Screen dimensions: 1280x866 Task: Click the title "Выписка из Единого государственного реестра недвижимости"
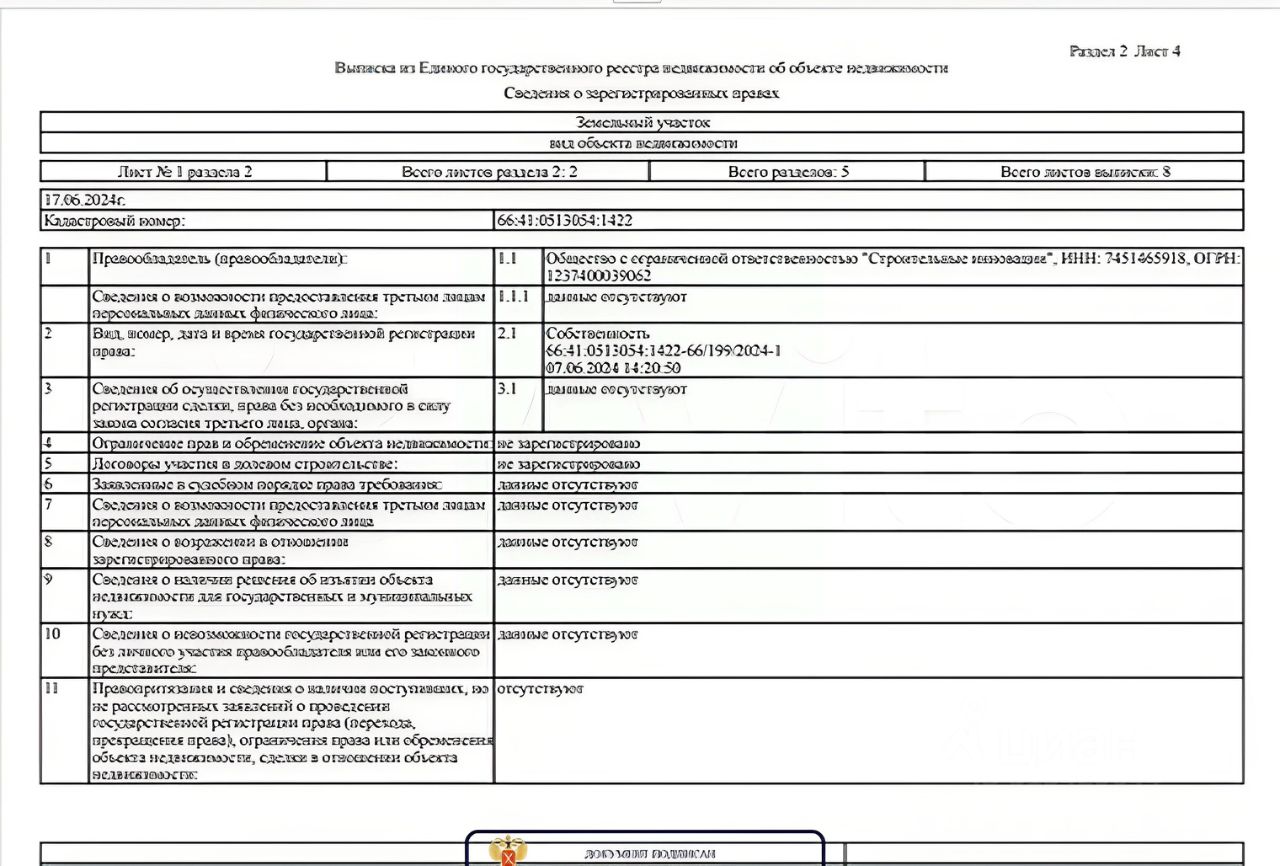[641, 68]
